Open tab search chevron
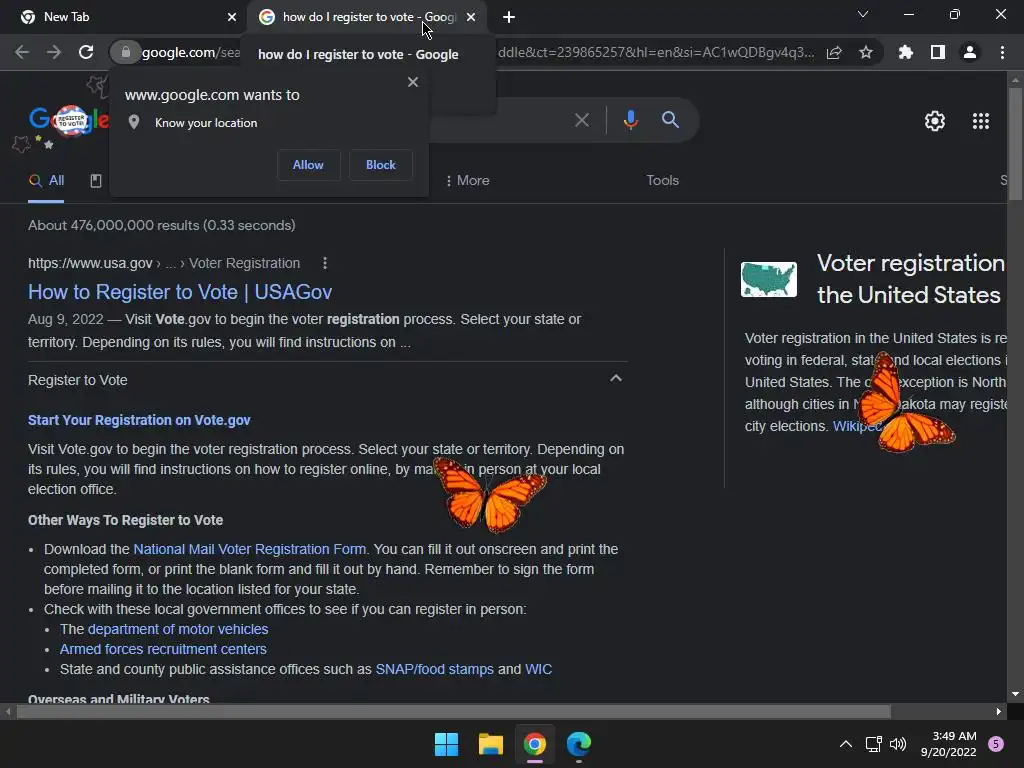 (863, 14)
